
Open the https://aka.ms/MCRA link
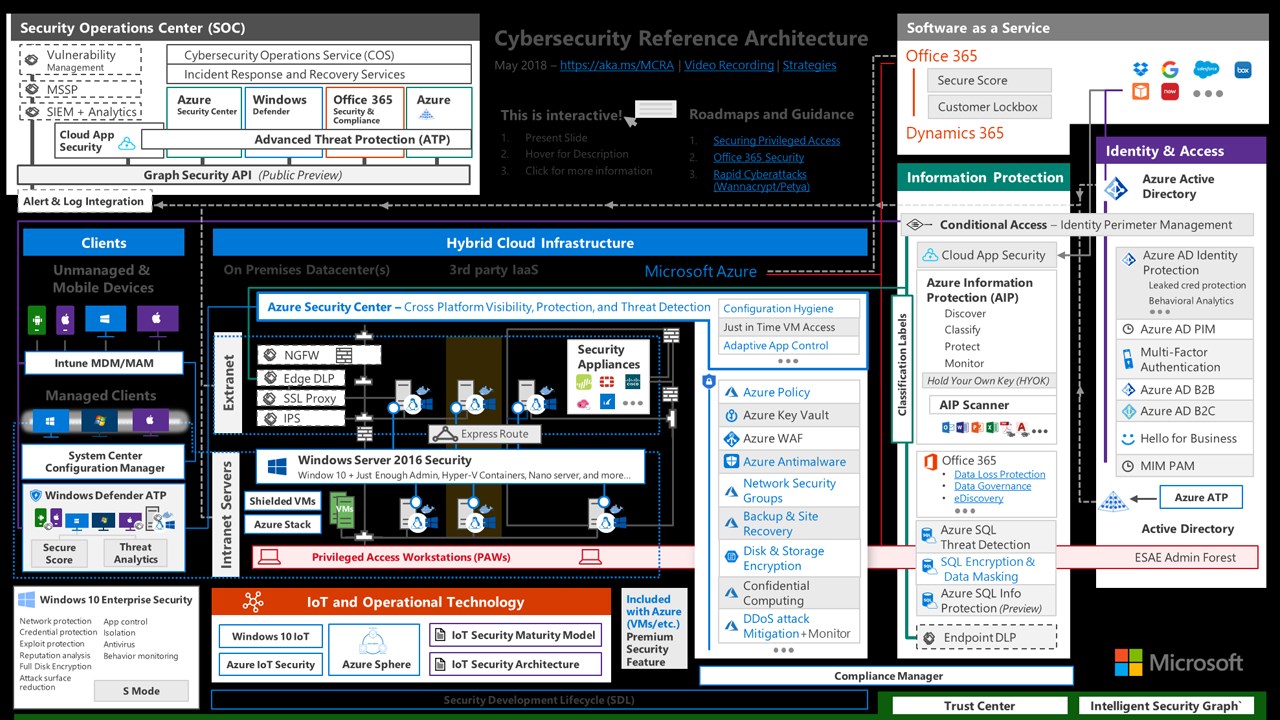pyautogui.click(x=617, y=65)
